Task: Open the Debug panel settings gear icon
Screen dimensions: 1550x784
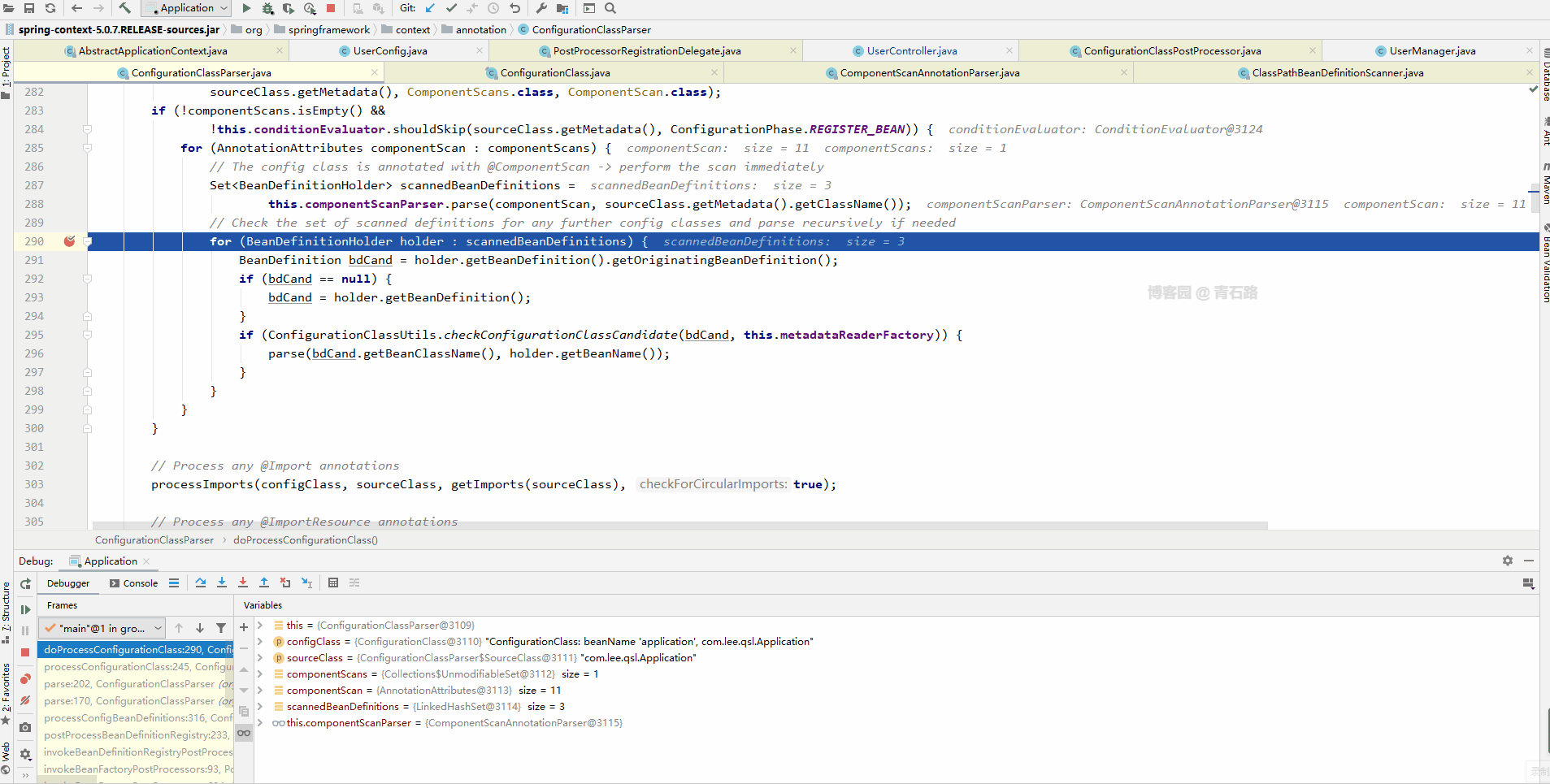Action: 1508,561
